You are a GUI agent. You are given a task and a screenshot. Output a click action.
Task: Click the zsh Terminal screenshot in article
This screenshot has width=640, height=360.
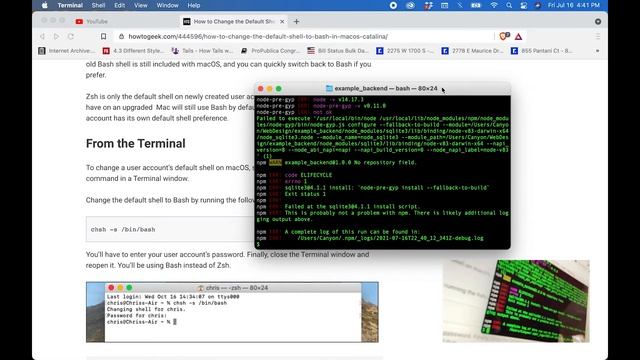point(232,312)
